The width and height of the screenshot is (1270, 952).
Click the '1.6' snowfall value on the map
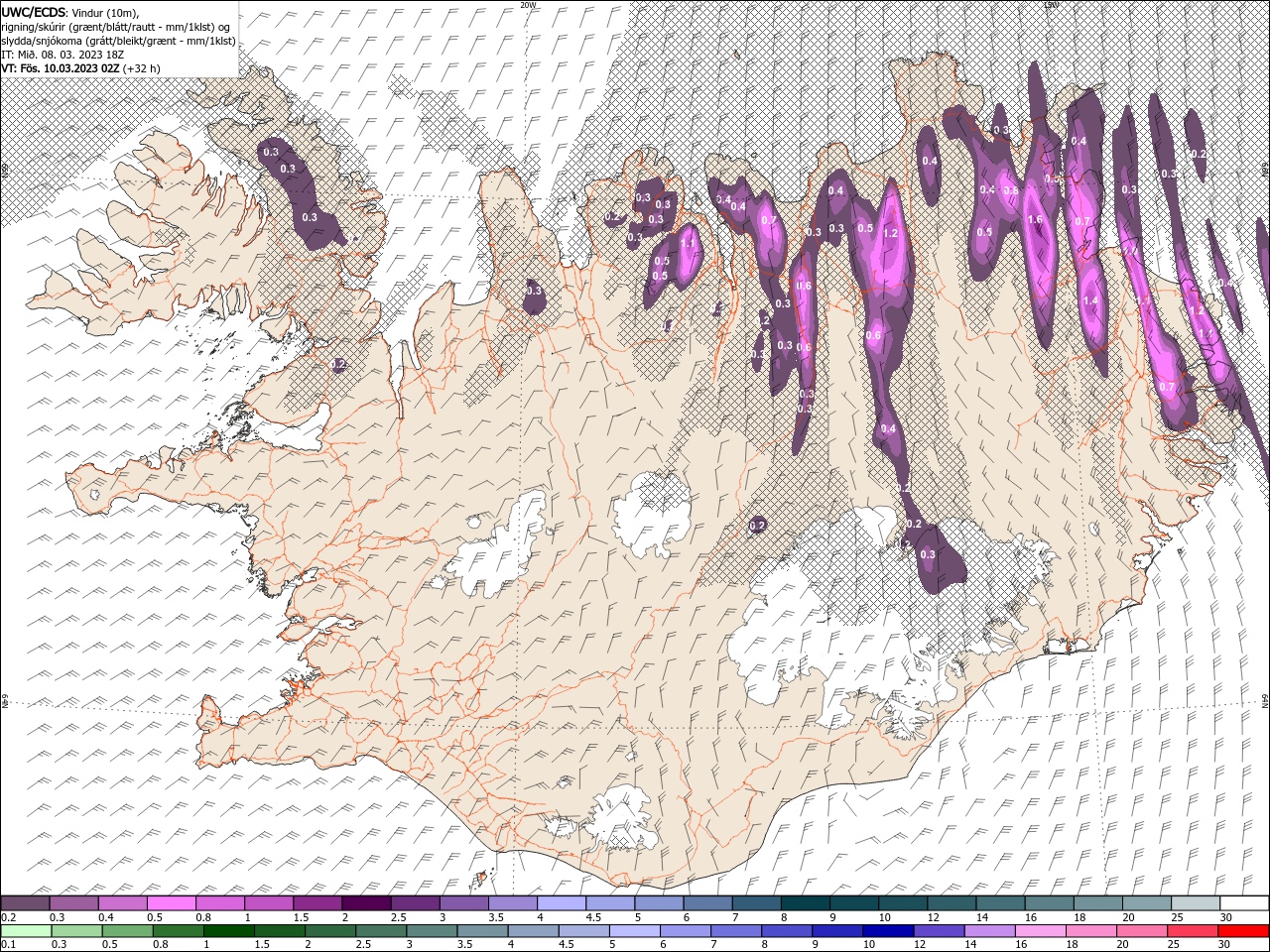tap(1035, 220)
